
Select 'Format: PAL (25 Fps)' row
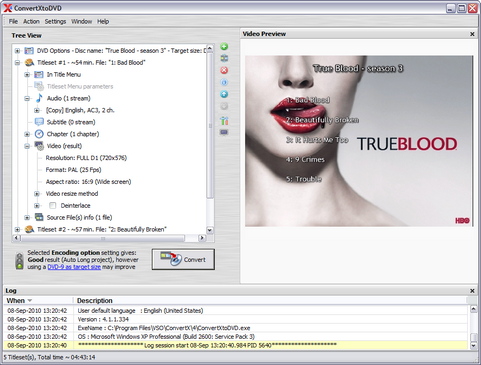point(73,170)
